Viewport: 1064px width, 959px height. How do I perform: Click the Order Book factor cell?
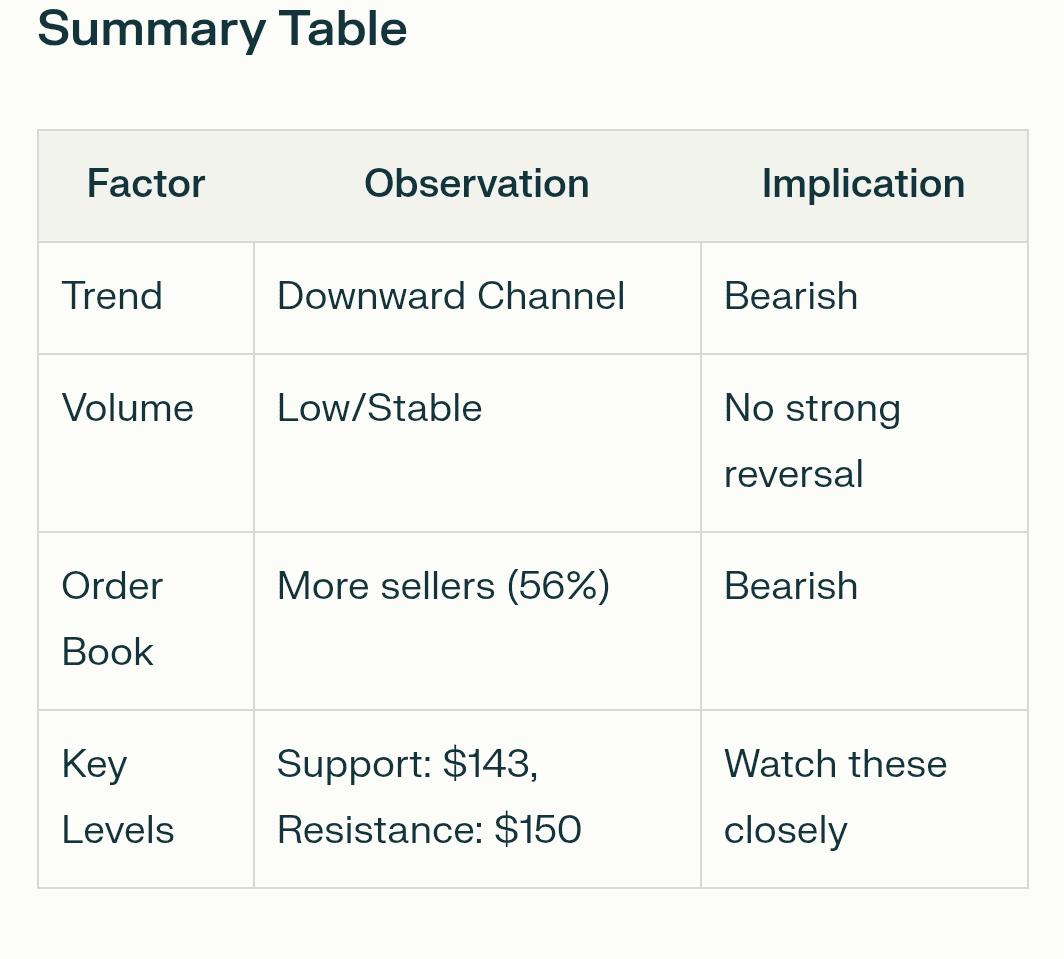tap(111, 619)
